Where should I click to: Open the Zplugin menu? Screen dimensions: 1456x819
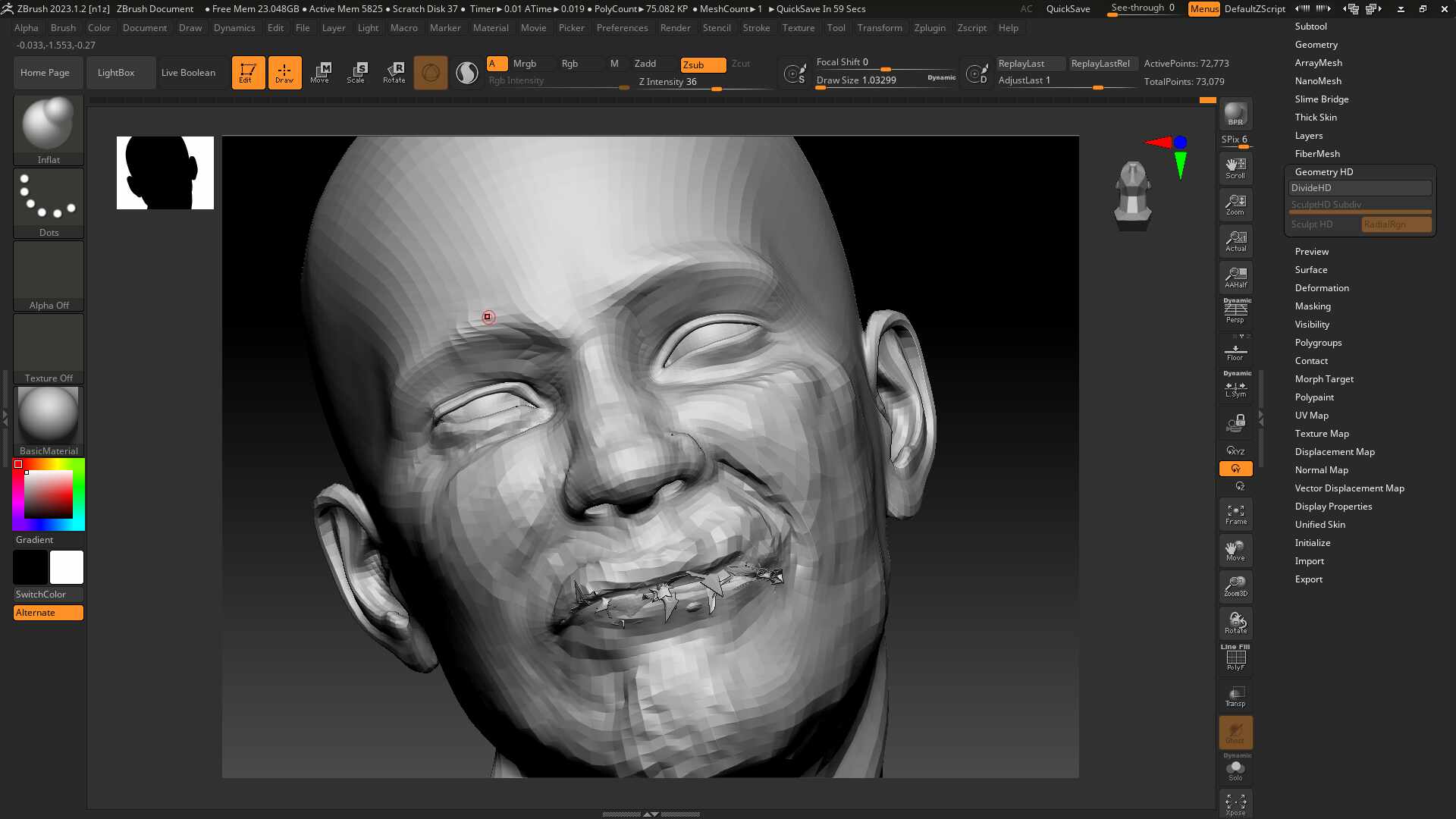pyautogui.click(x=930, y=28)
